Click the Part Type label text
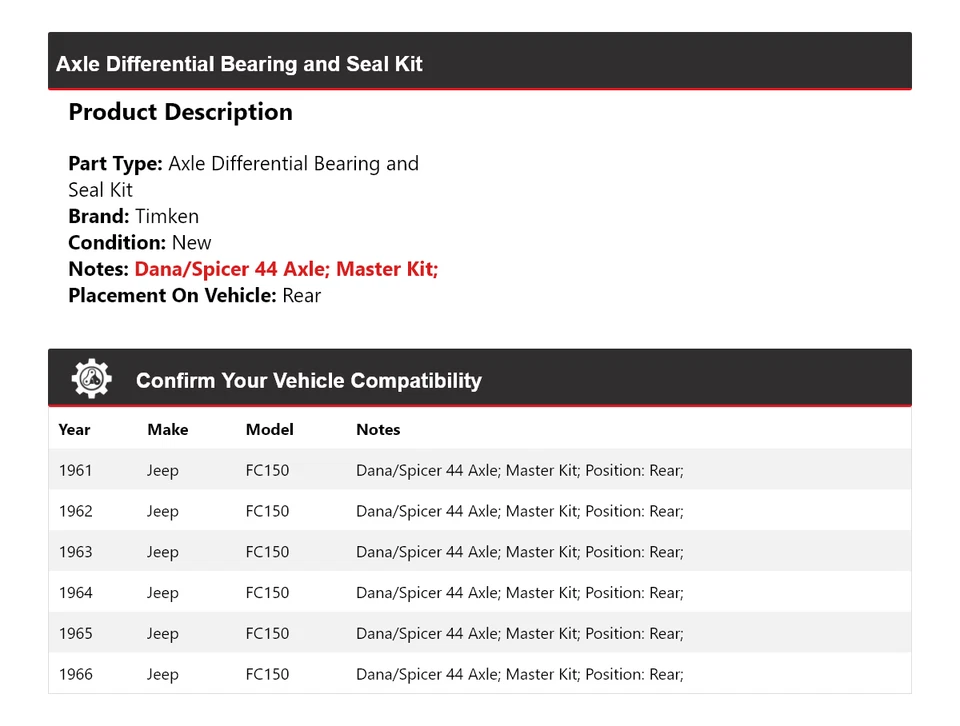This screenshot has width=960, height=726. pyautogui.click(x=115, y=164)
